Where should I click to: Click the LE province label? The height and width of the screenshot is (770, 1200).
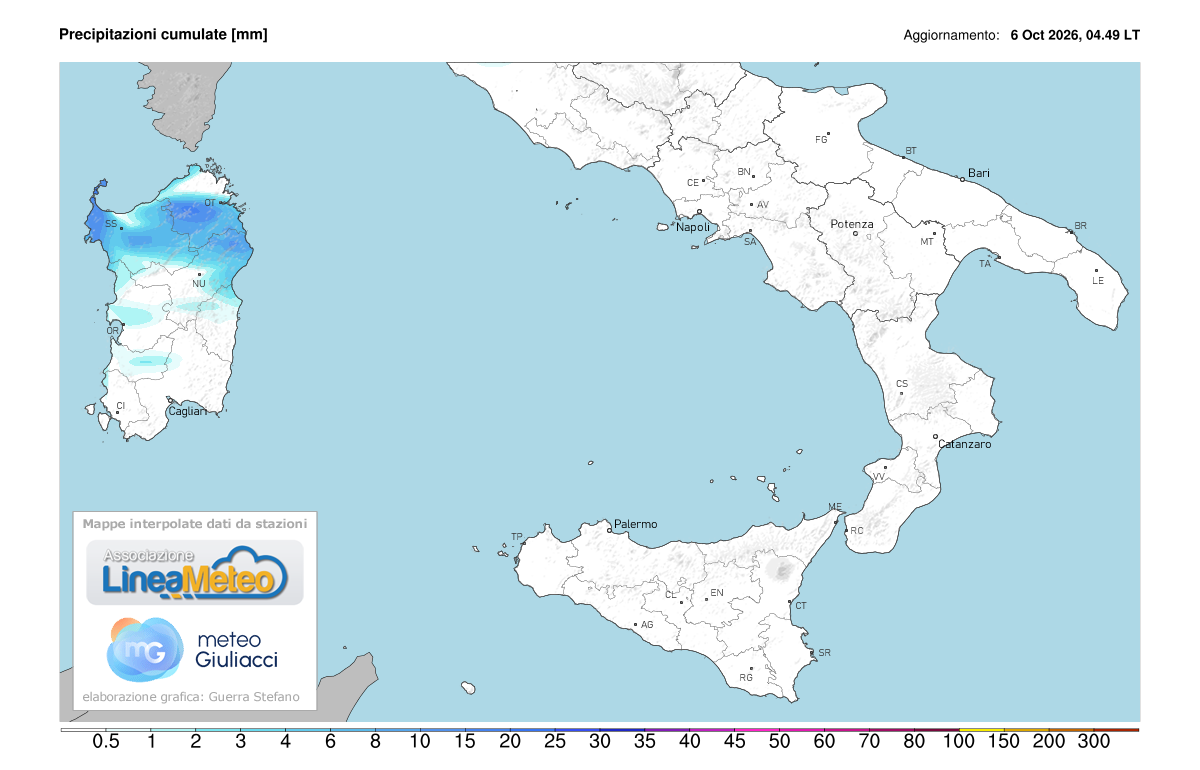(1098, 280)
